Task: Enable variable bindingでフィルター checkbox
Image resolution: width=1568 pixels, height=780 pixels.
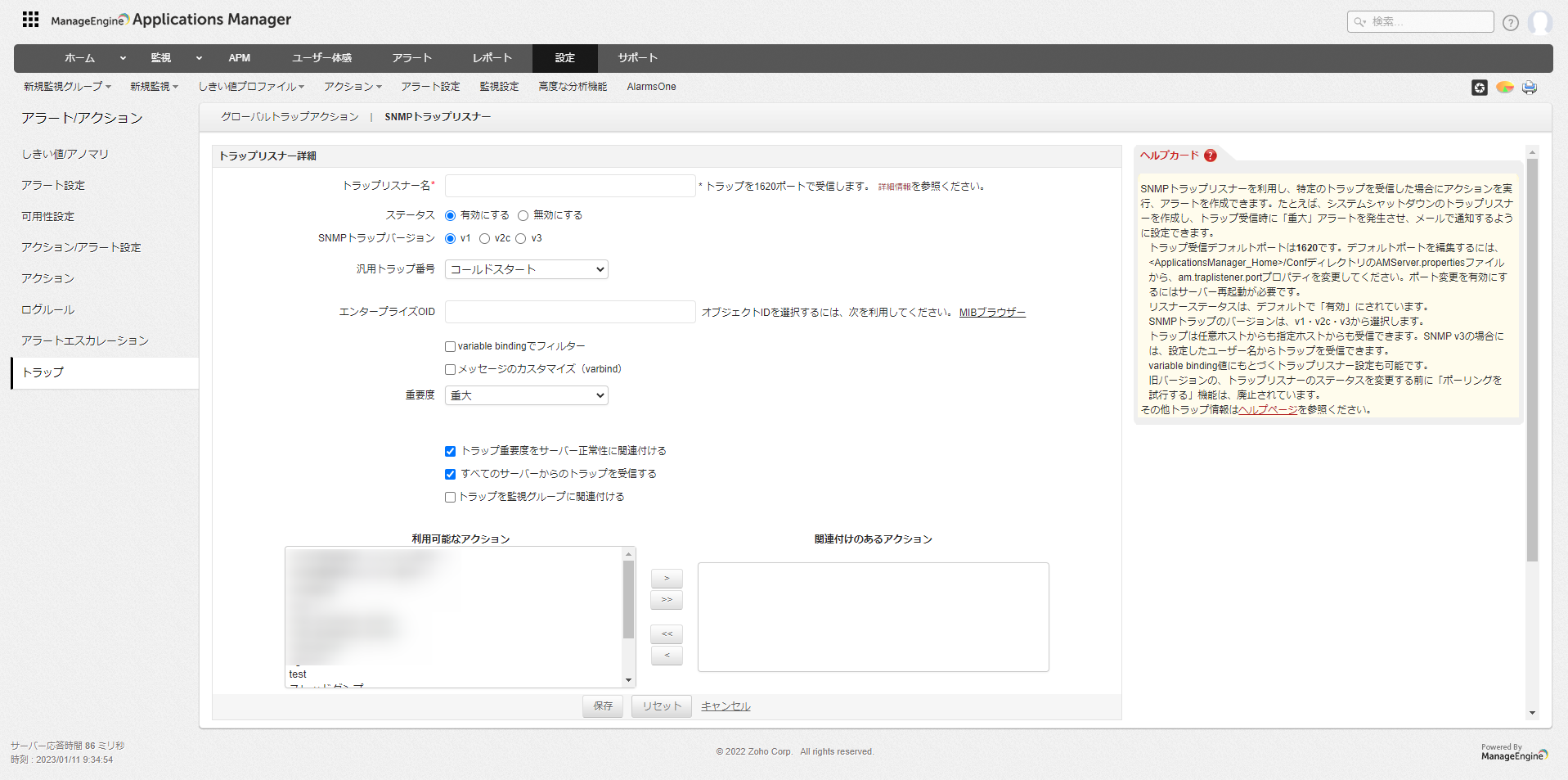Action: coord(450,346)
